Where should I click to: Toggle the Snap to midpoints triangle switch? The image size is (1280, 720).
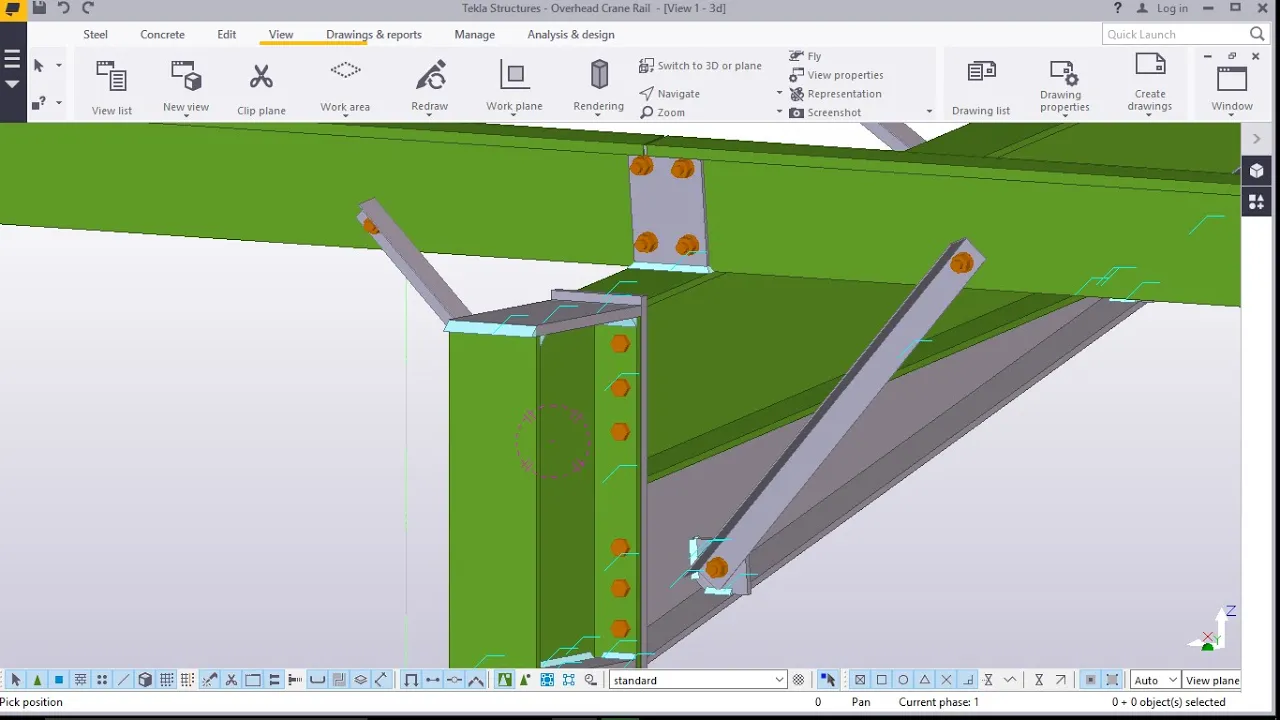click(925, 680)
